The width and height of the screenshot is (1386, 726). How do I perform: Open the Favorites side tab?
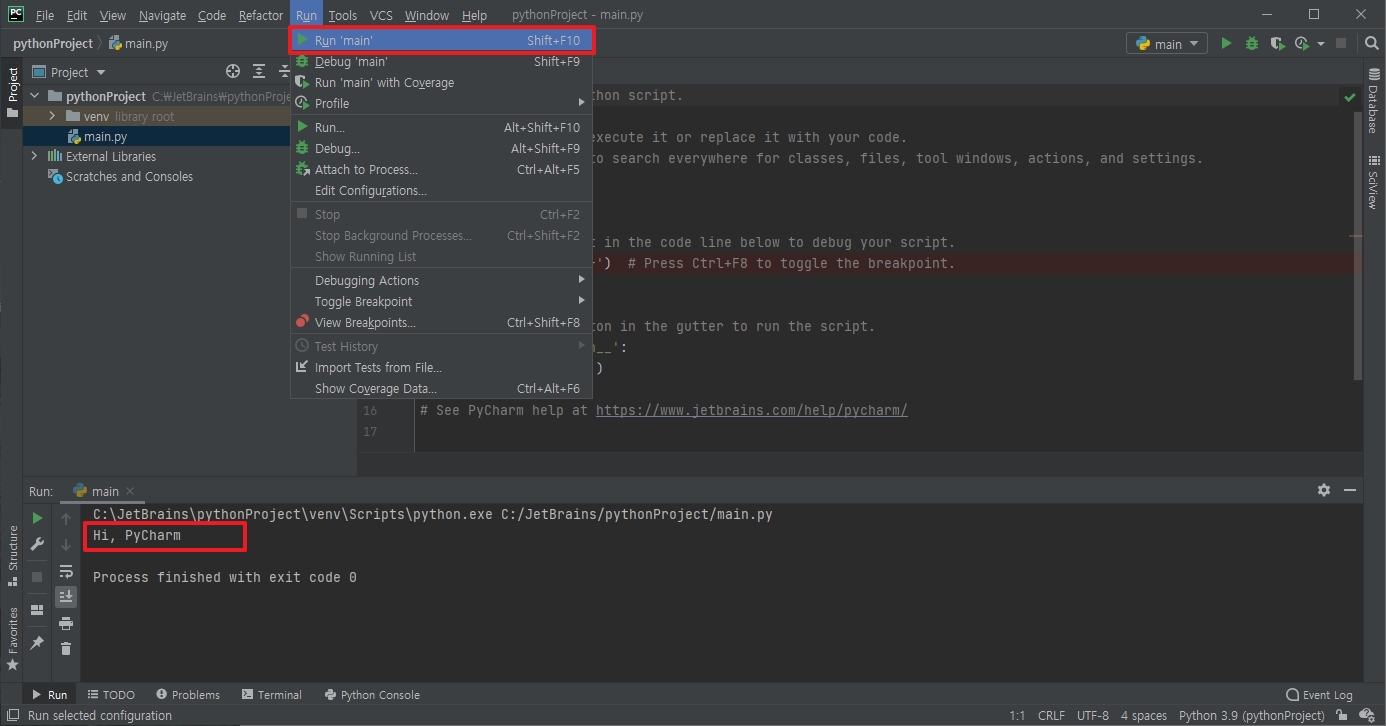click(13, 638)
